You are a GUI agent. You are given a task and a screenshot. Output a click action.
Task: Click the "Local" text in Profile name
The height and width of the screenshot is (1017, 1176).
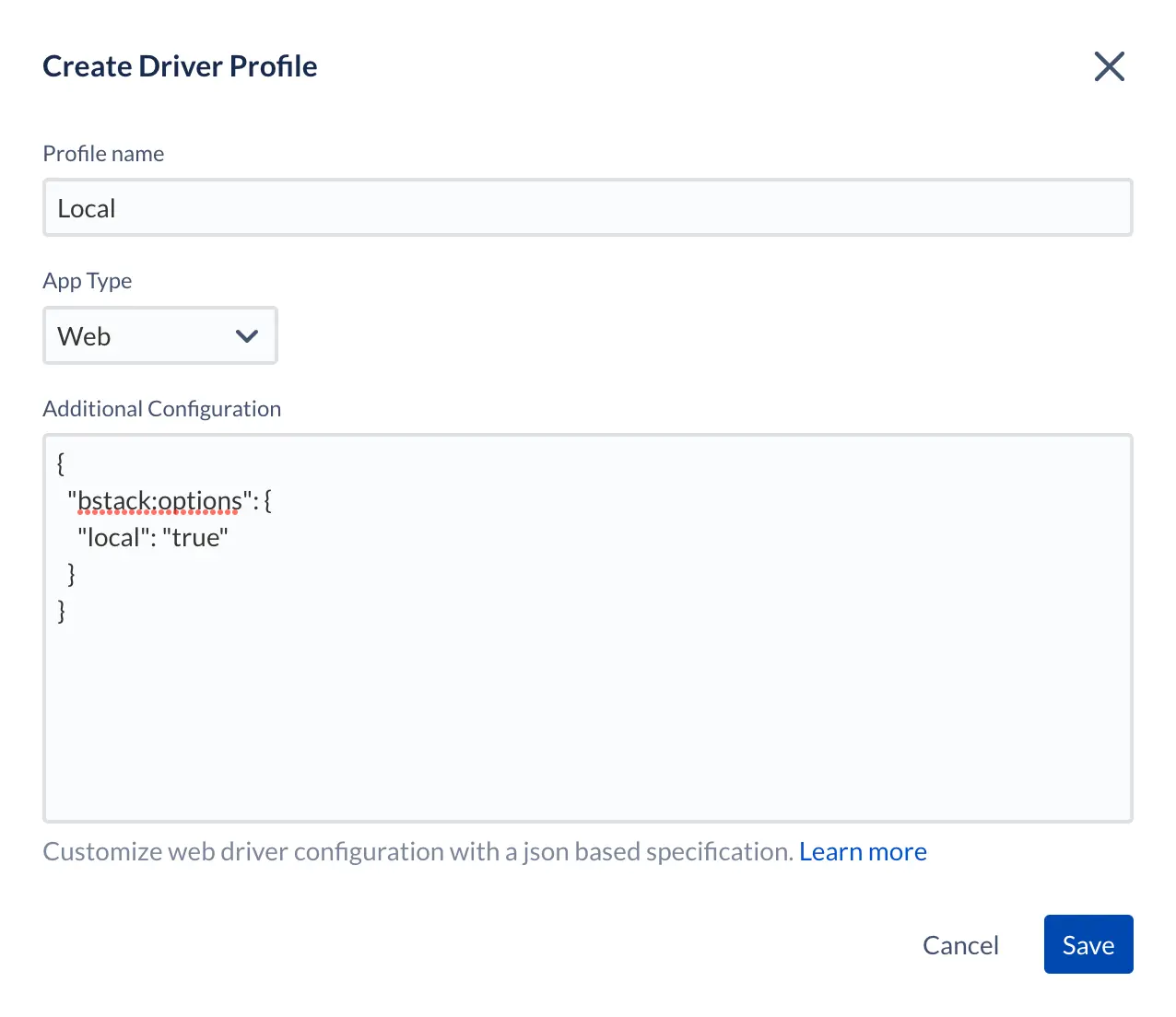click(x=87, y=209)
